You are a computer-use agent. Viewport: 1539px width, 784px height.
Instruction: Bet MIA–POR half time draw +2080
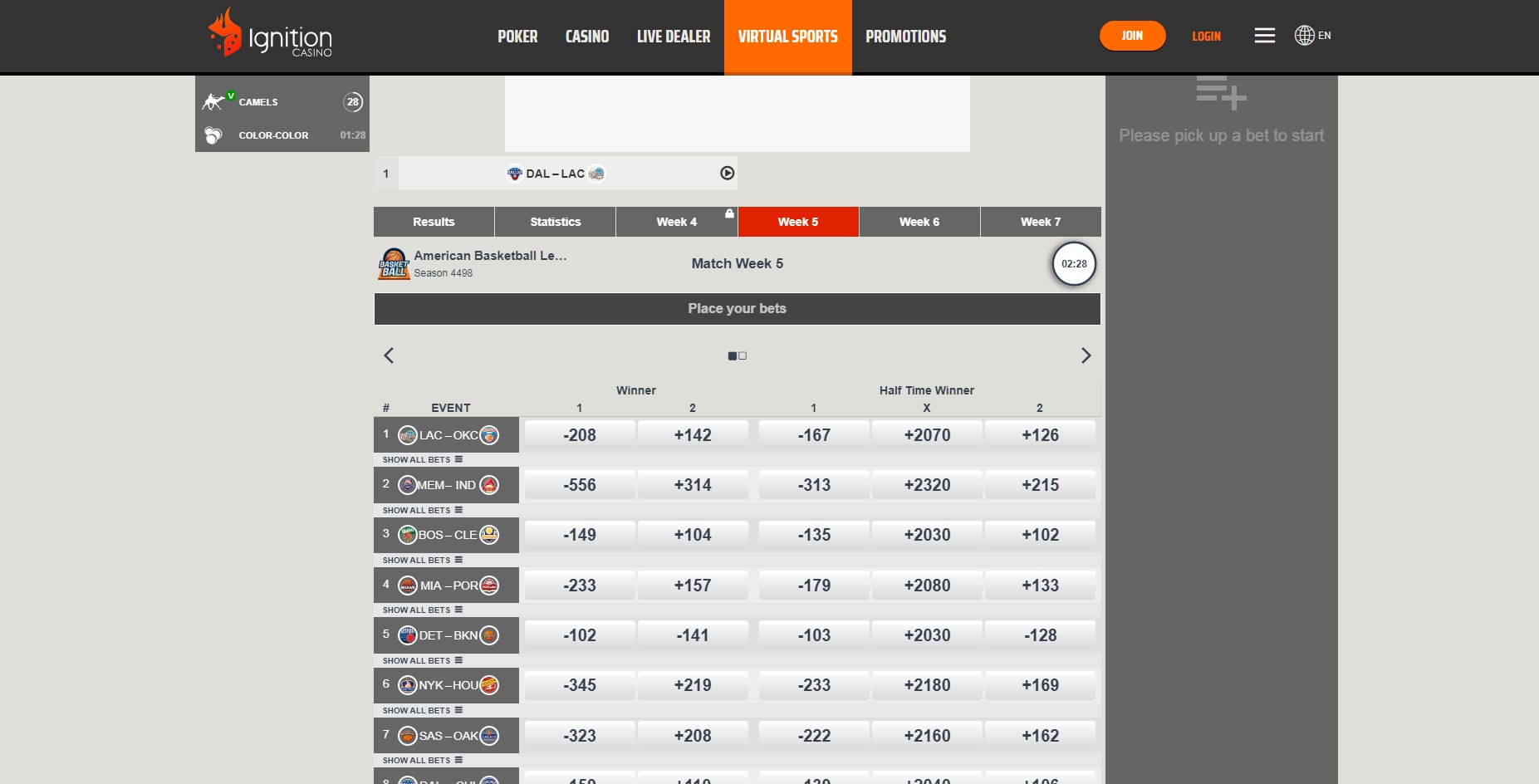click(x=927, y=586)
